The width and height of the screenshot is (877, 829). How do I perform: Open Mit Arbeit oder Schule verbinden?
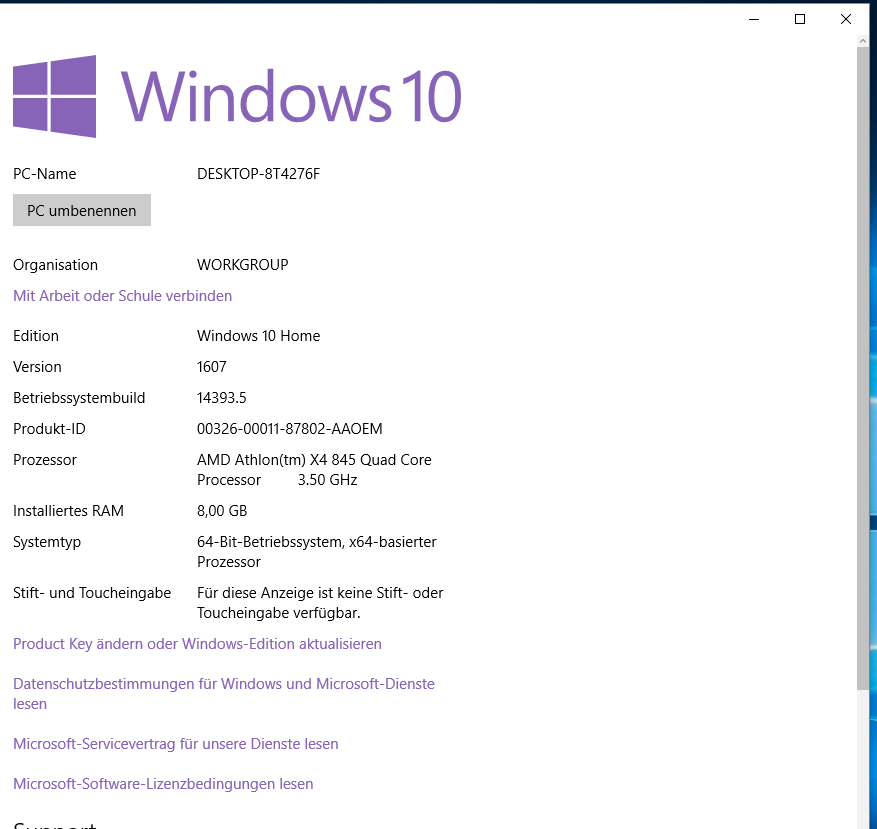(x=122, y=296)
